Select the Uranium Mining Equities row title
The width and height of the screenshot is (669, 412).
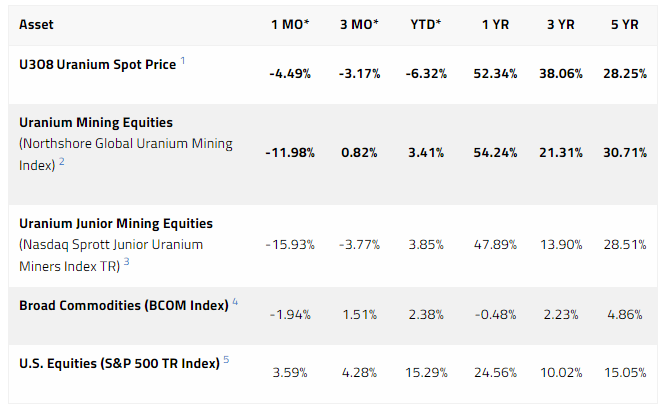coord(96,122)
